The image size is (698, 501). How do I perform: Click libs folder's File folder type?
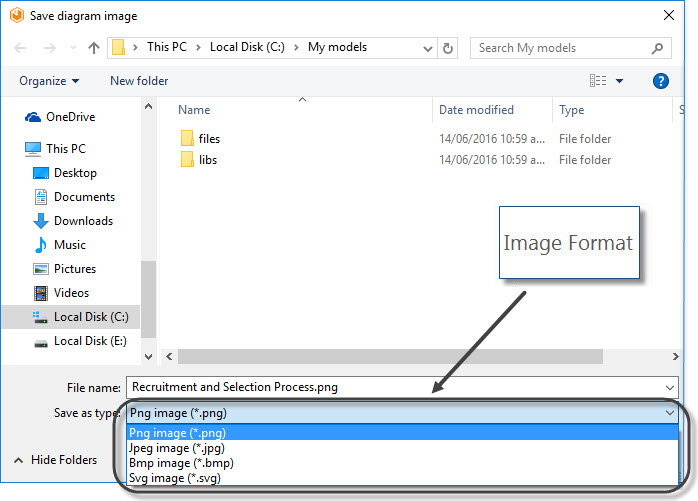585,160
